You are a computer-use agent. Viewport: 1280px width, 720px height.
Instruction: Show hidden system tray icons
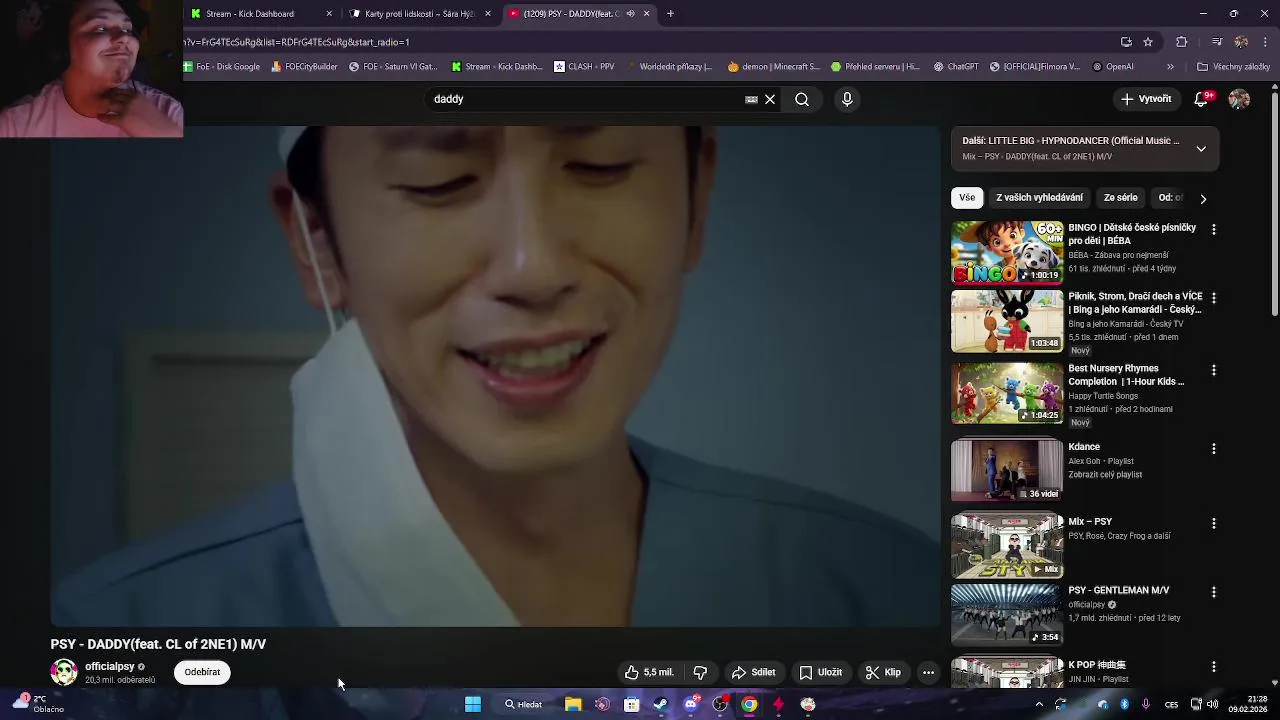(x=1039, y=704)
